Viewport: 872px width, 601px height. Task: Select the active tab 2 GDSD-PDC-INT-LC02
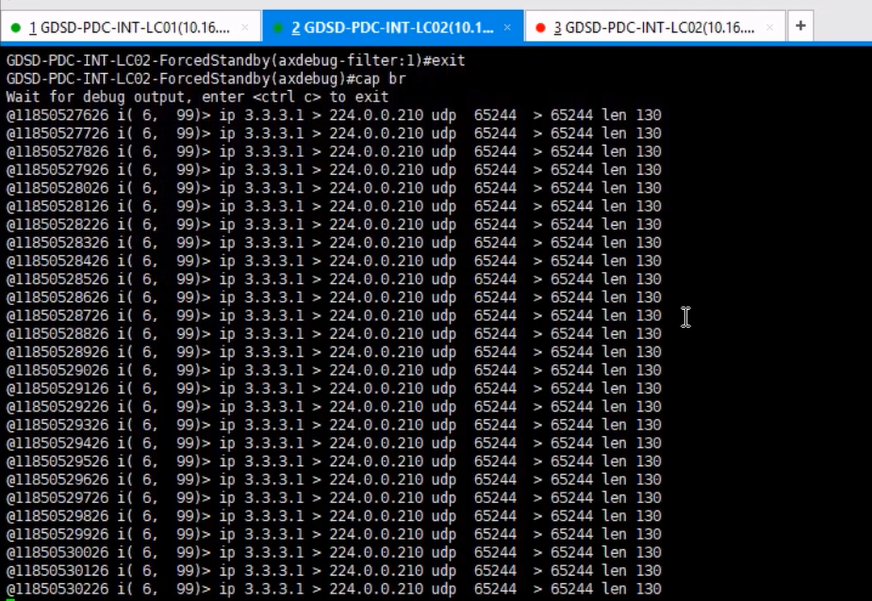[393, 27]
